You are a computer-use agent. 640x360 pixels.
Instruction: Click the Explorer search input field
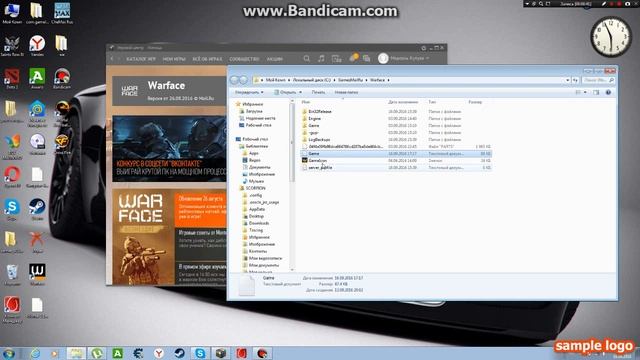click(x=598, y=80)
